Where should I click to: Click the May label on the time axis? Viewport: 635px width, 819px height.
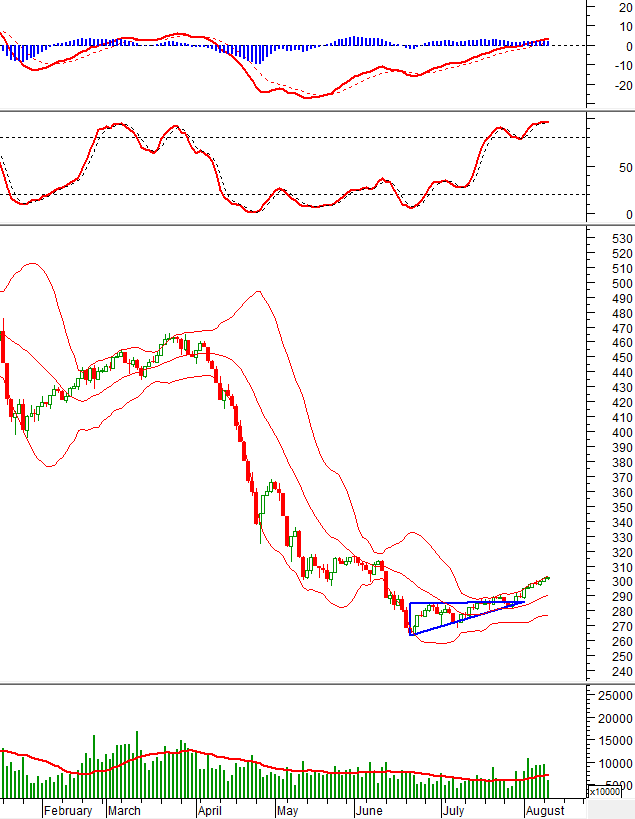287,811
